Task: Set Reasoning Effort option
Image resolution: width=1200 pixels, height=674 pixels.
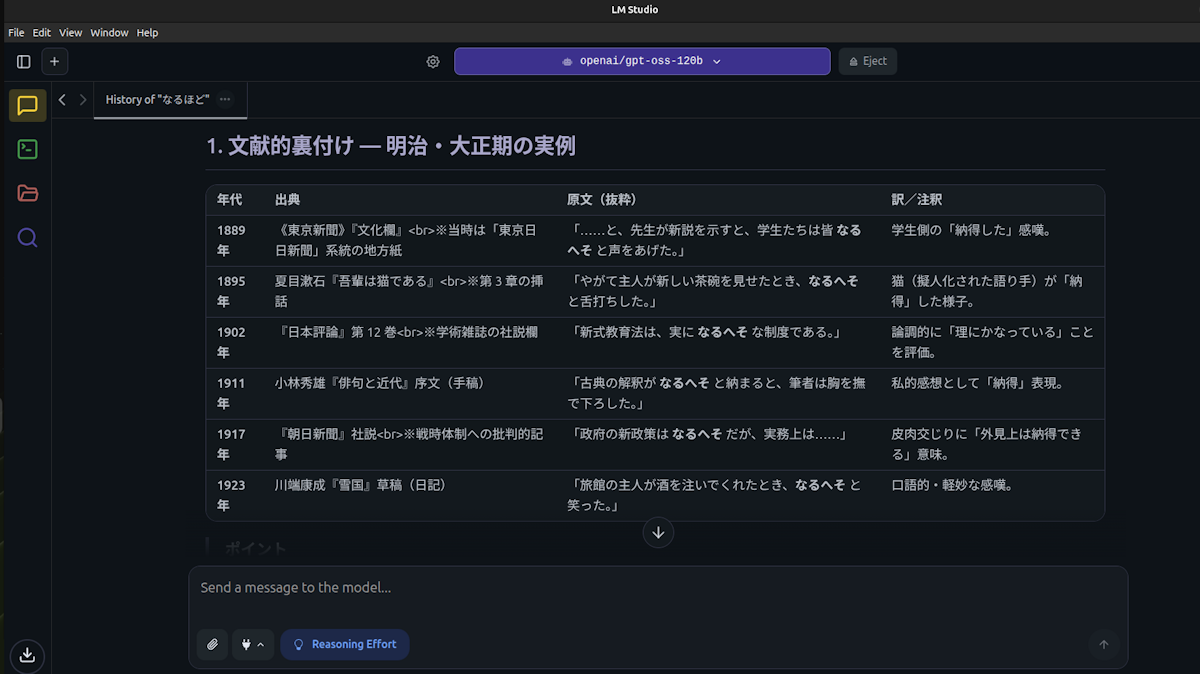Action: point(345,645)
